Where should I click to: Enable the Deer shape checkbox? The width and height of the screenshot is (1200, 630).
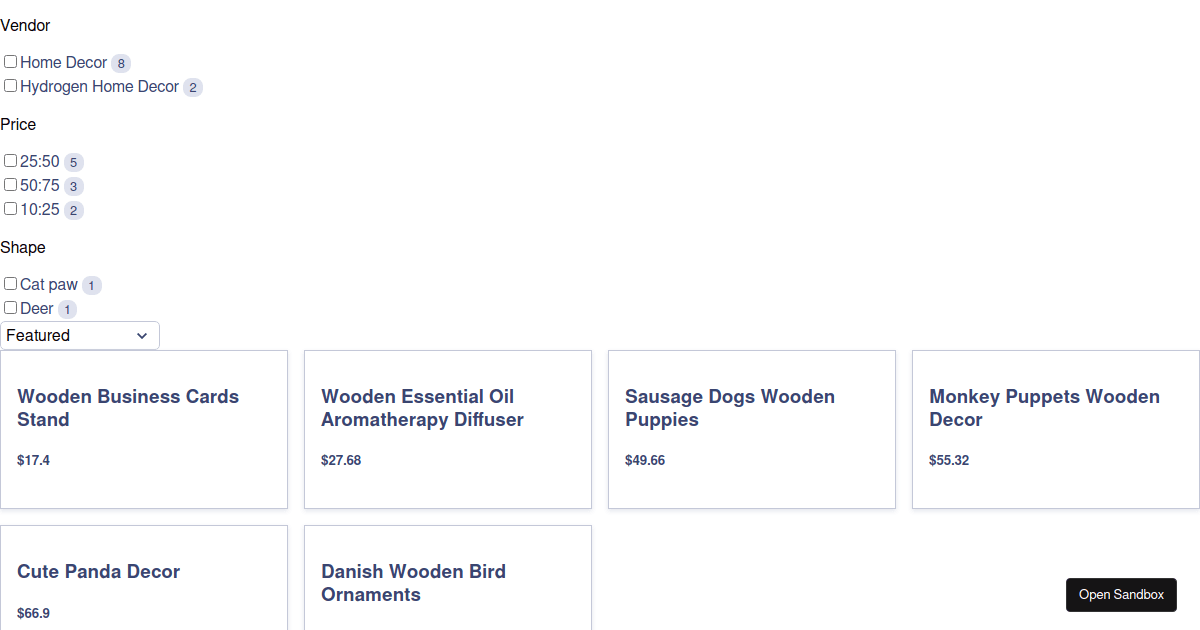click(11, 308)
